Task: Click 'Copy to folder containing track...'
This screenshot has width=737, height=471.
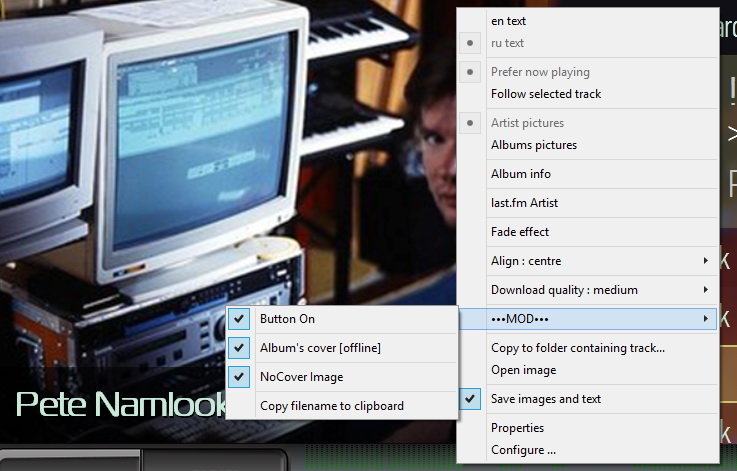Action: [588, 348]
